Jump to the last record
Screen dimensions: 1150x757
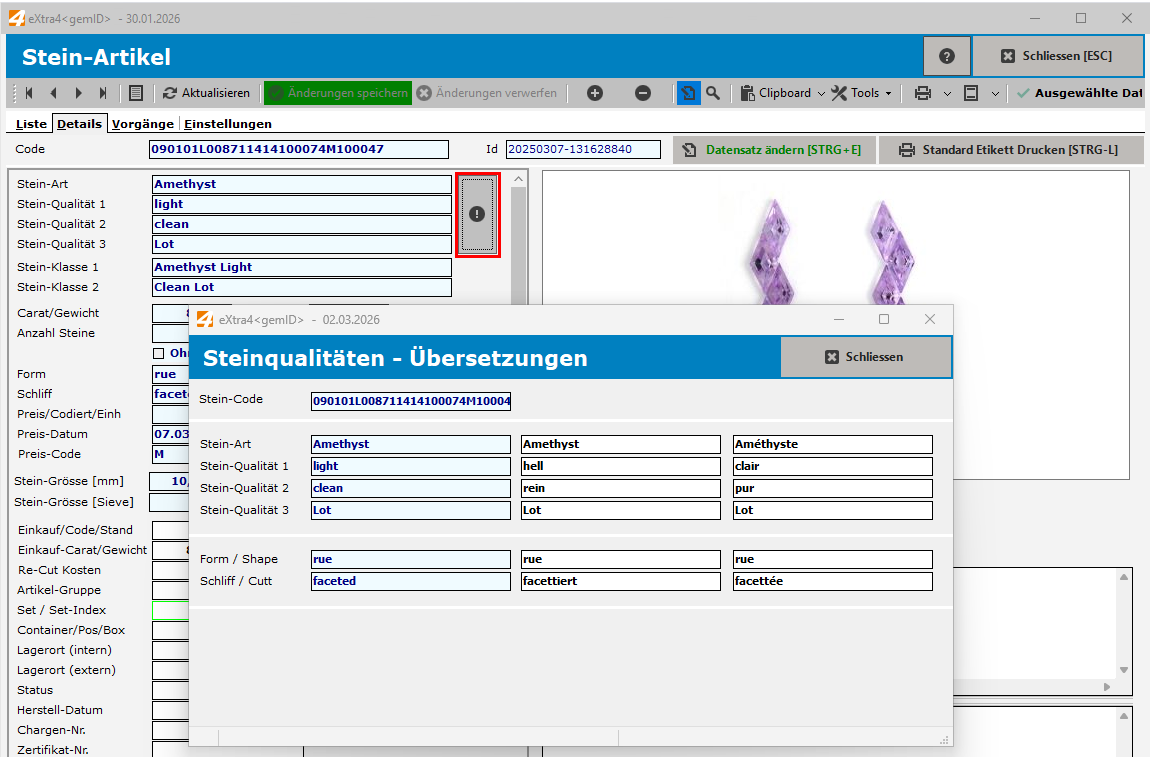104,92
